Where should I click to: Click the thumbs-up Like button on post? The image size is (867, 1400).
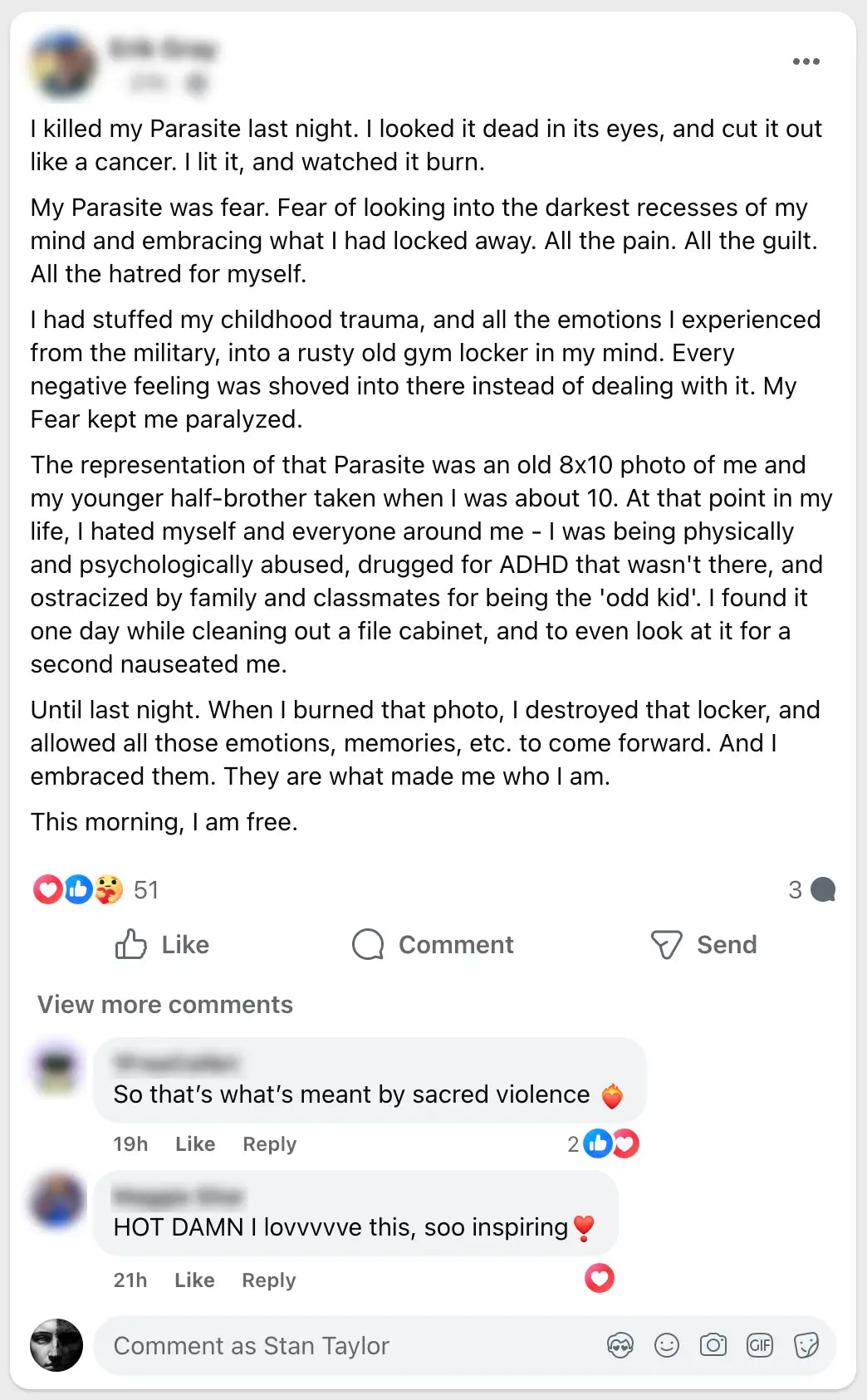(x=163, y=945)
